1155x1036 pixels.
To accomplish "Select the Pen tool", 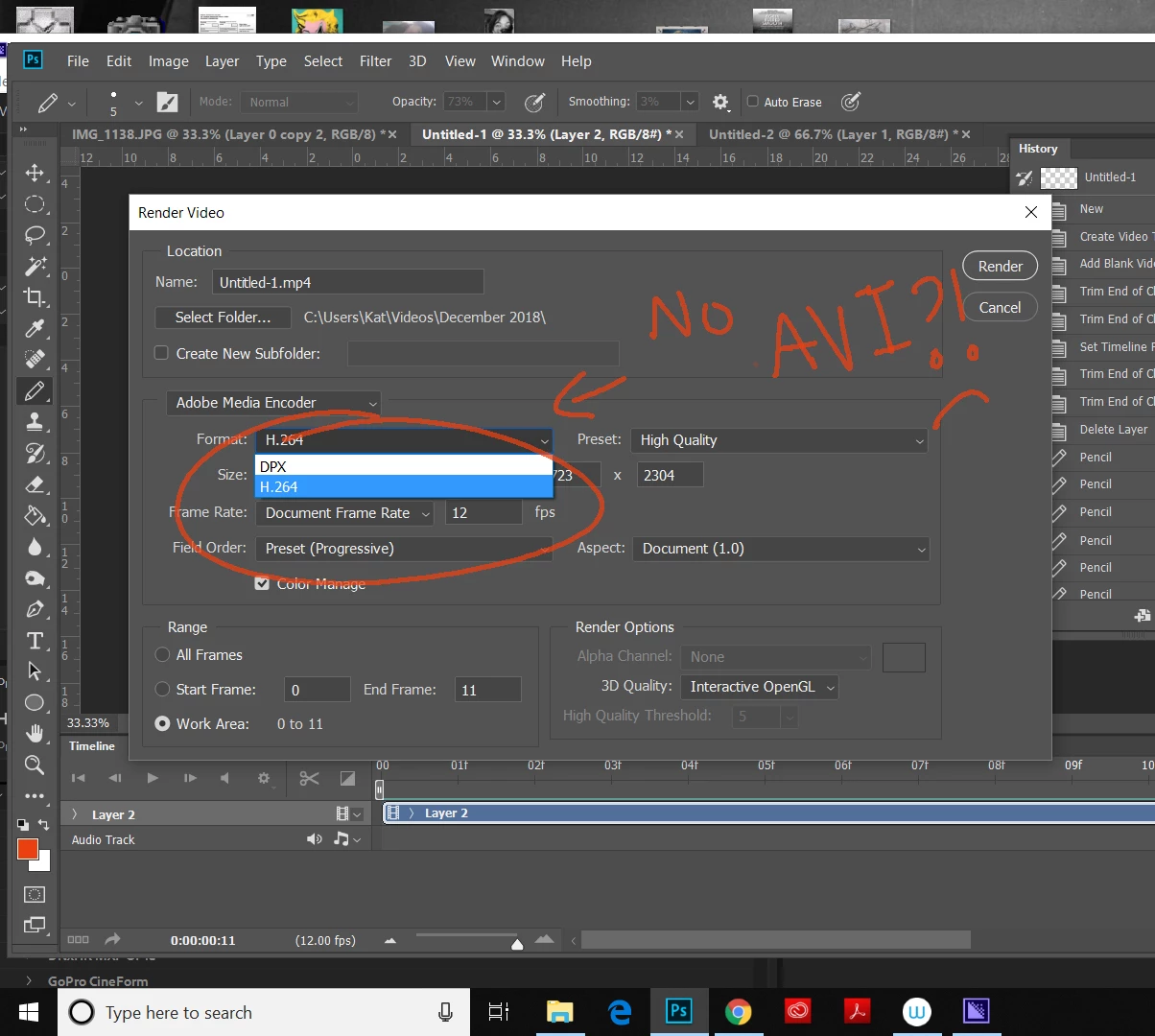I will coord(35,609).
